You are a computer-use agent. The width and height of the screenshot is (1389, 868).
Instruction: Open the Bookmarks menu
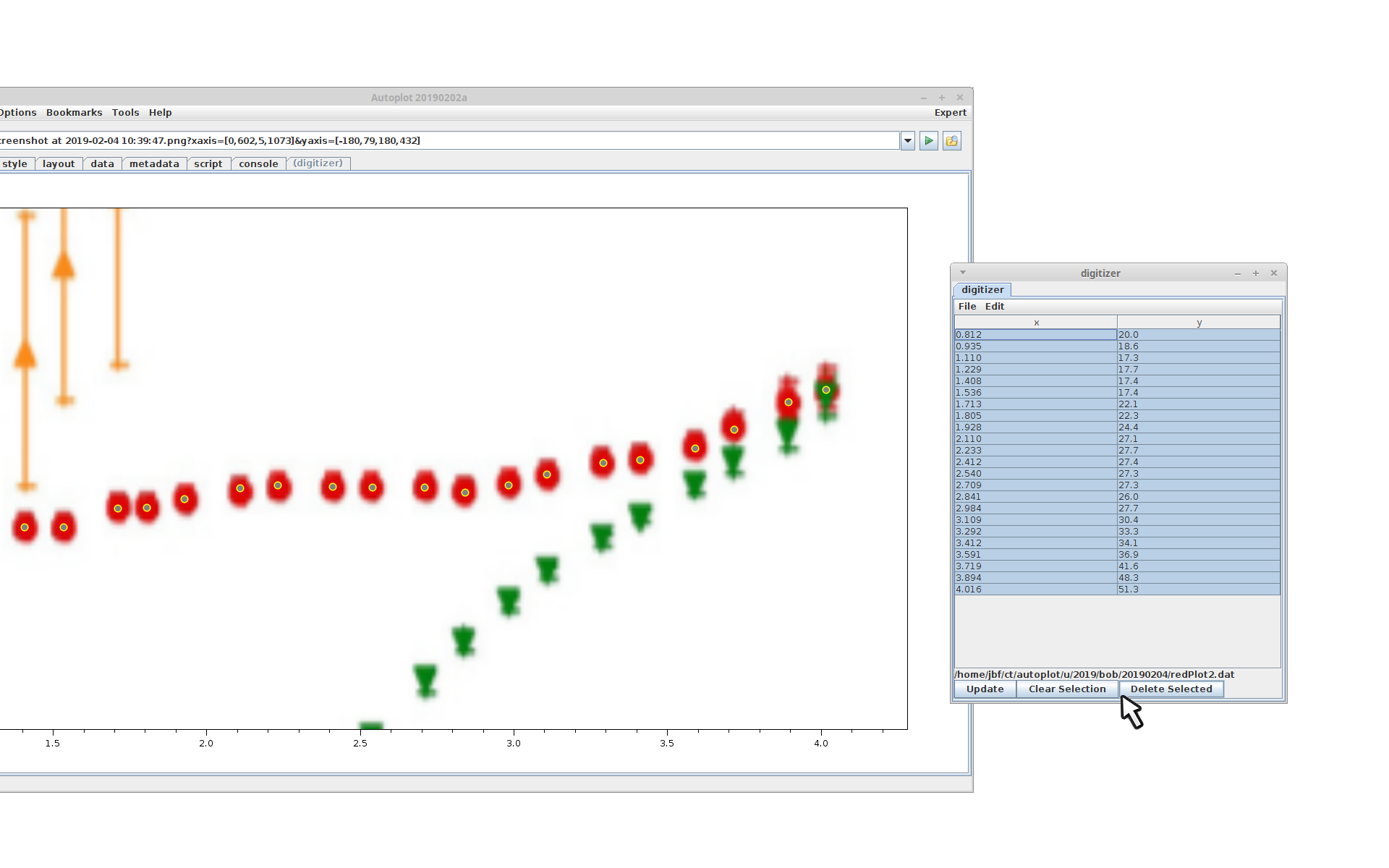pyautogui.click(x=75, y=113)
